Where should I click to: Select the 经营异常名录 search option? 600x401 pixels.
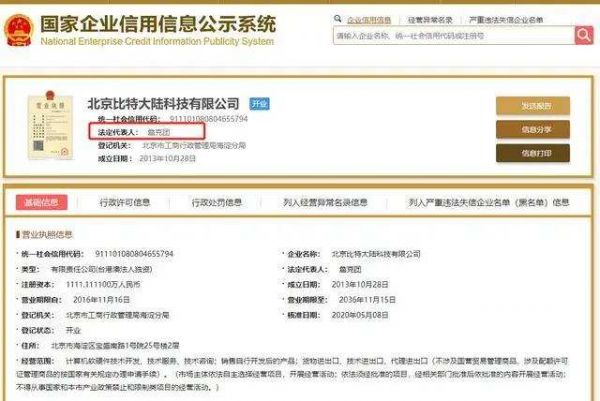[431, 18]
